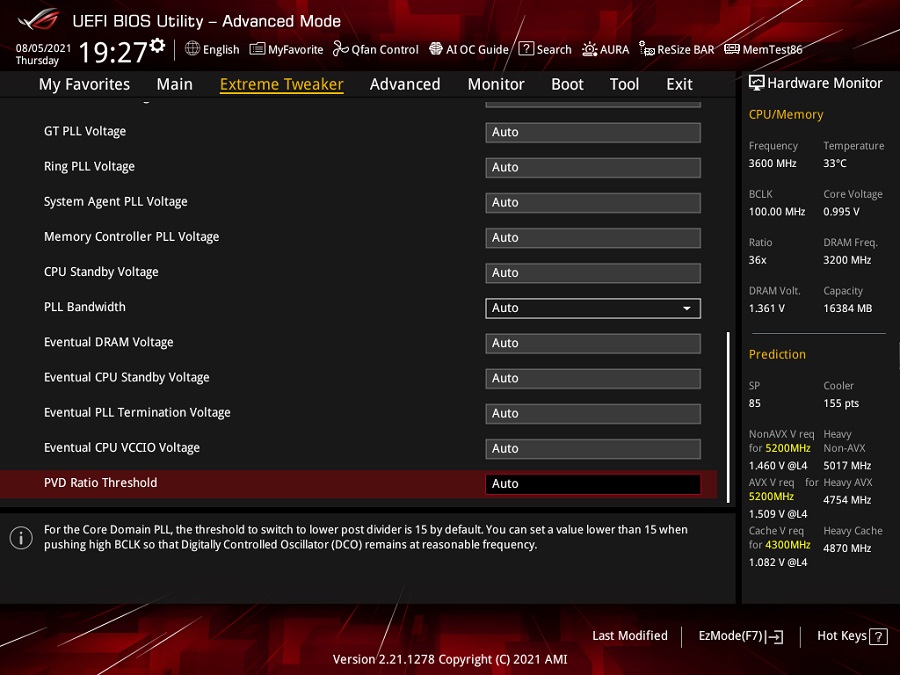
Task: Click the info icon in help panel
Action: click(21, 538)
